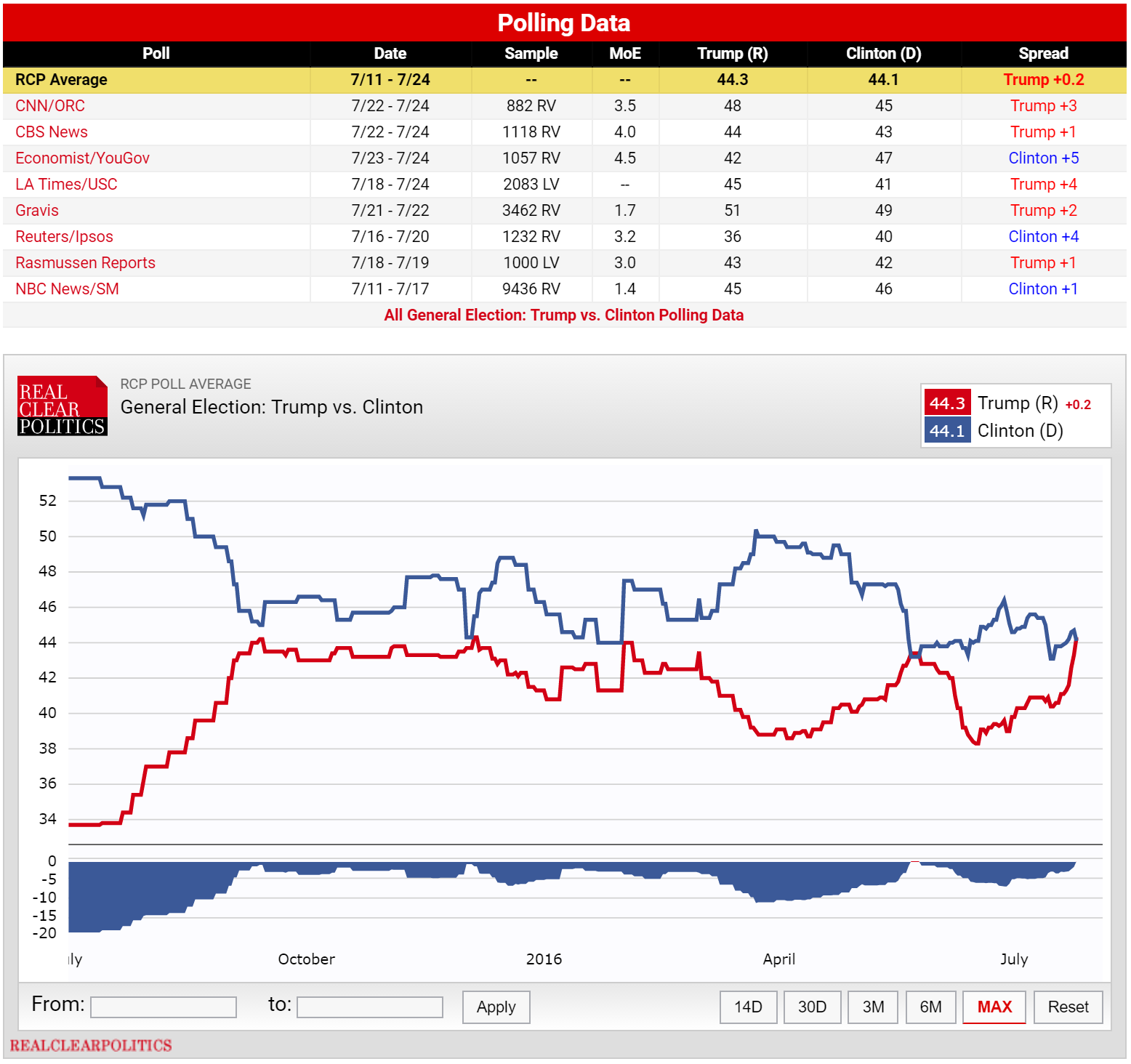
Task: Open the CNN/ORC poll link
Action: (50, 106)
